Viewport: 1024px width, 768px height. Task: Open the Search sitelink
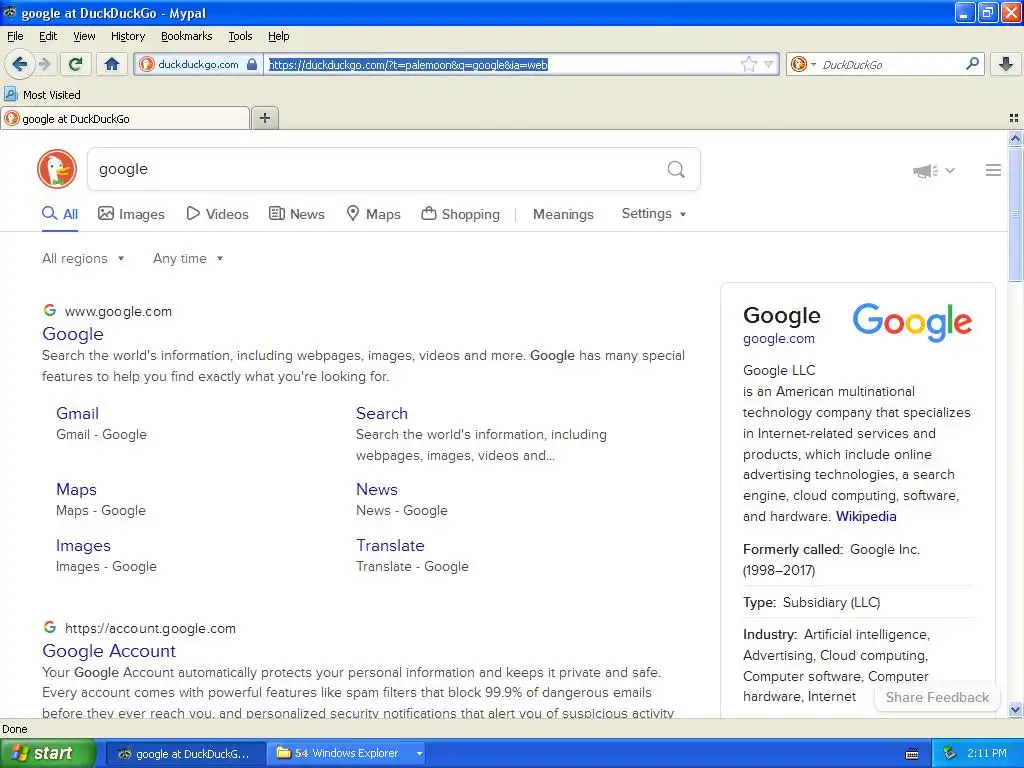click(x=381, y=413)
